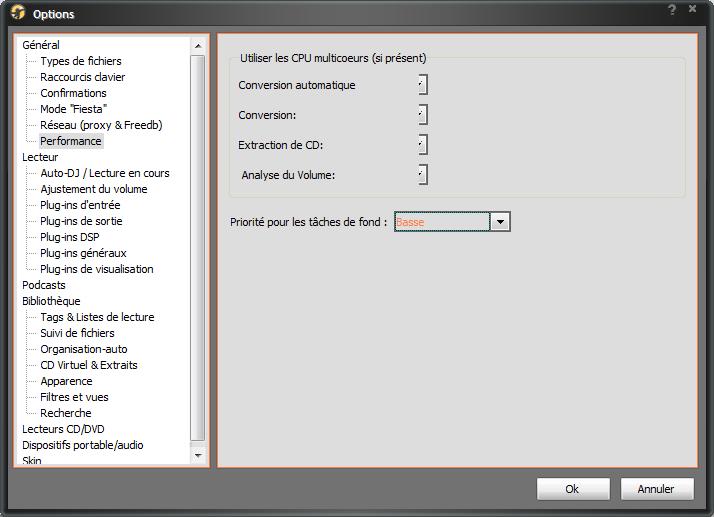Click the tree scrollbar up arrow

coord(198,46)
